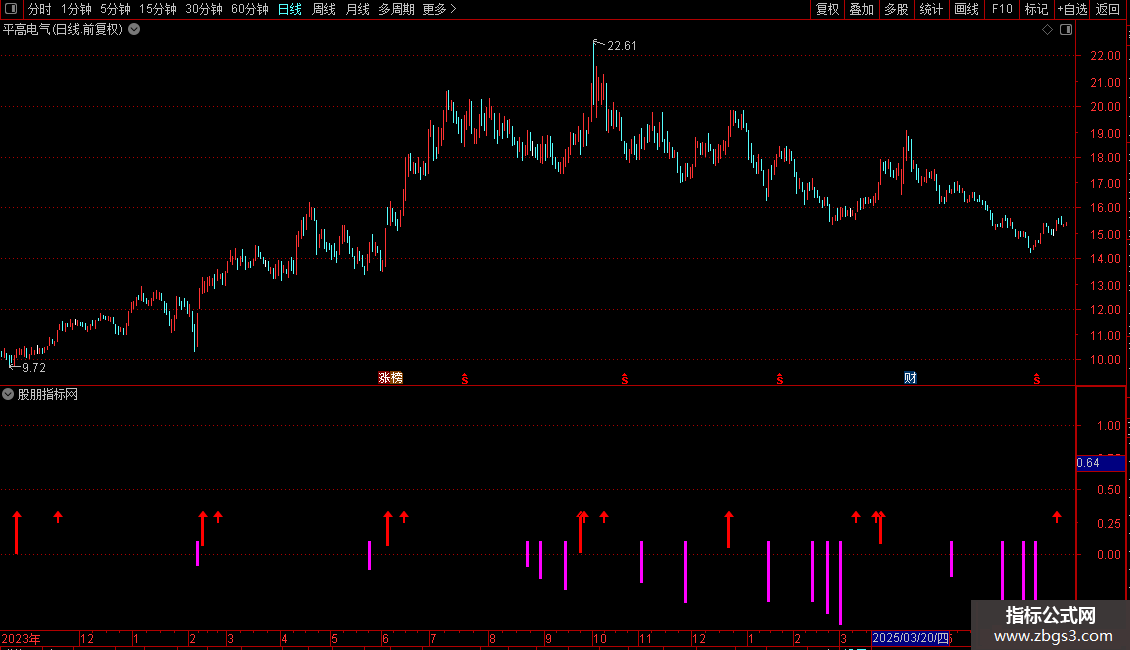Click the 股朋指标网 indicator name
Viewport: 1130px width, 650px height.
coord(48,394)
